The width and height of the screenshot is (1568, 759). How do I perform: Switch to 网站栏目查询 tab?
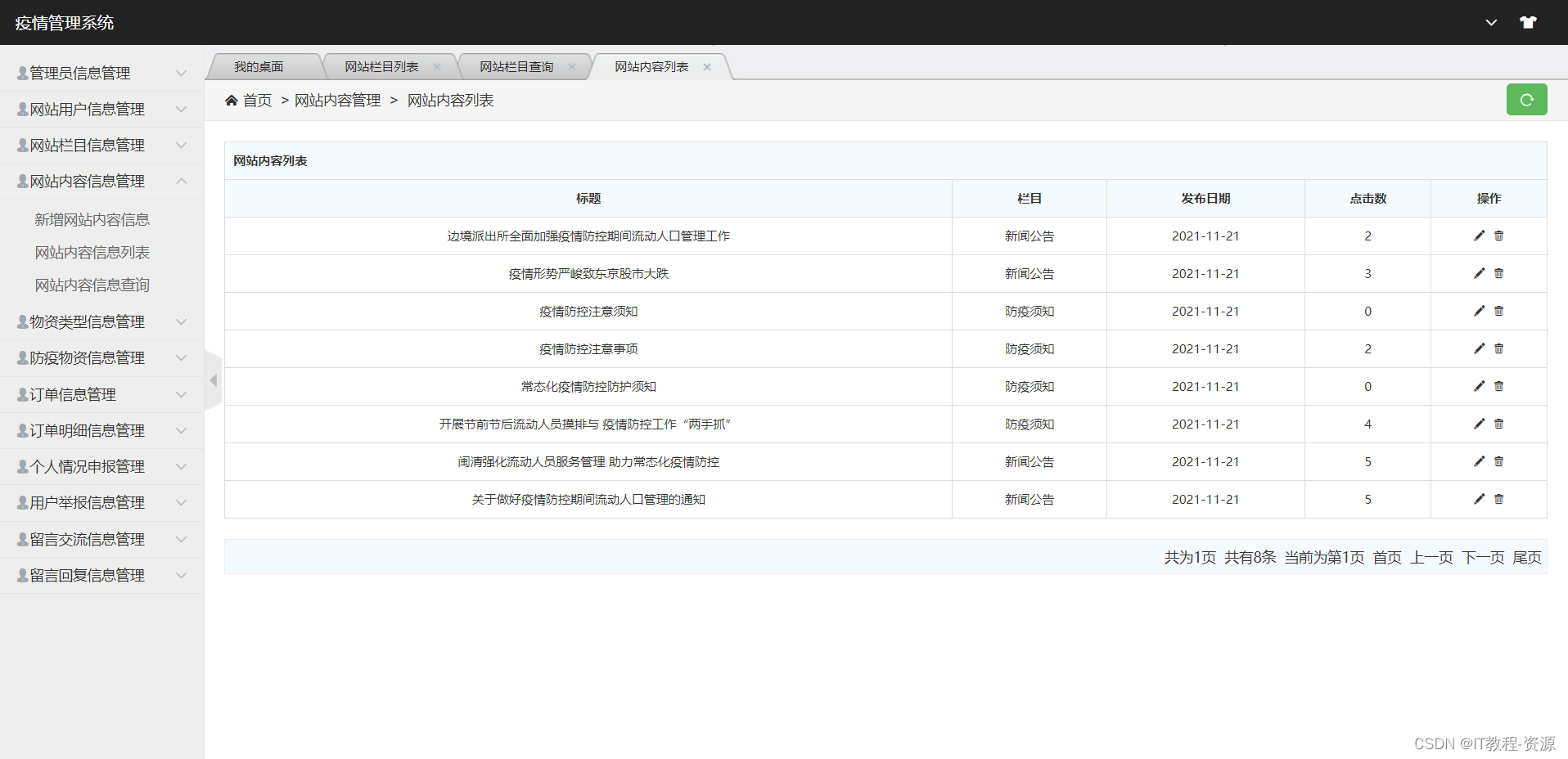516,67
